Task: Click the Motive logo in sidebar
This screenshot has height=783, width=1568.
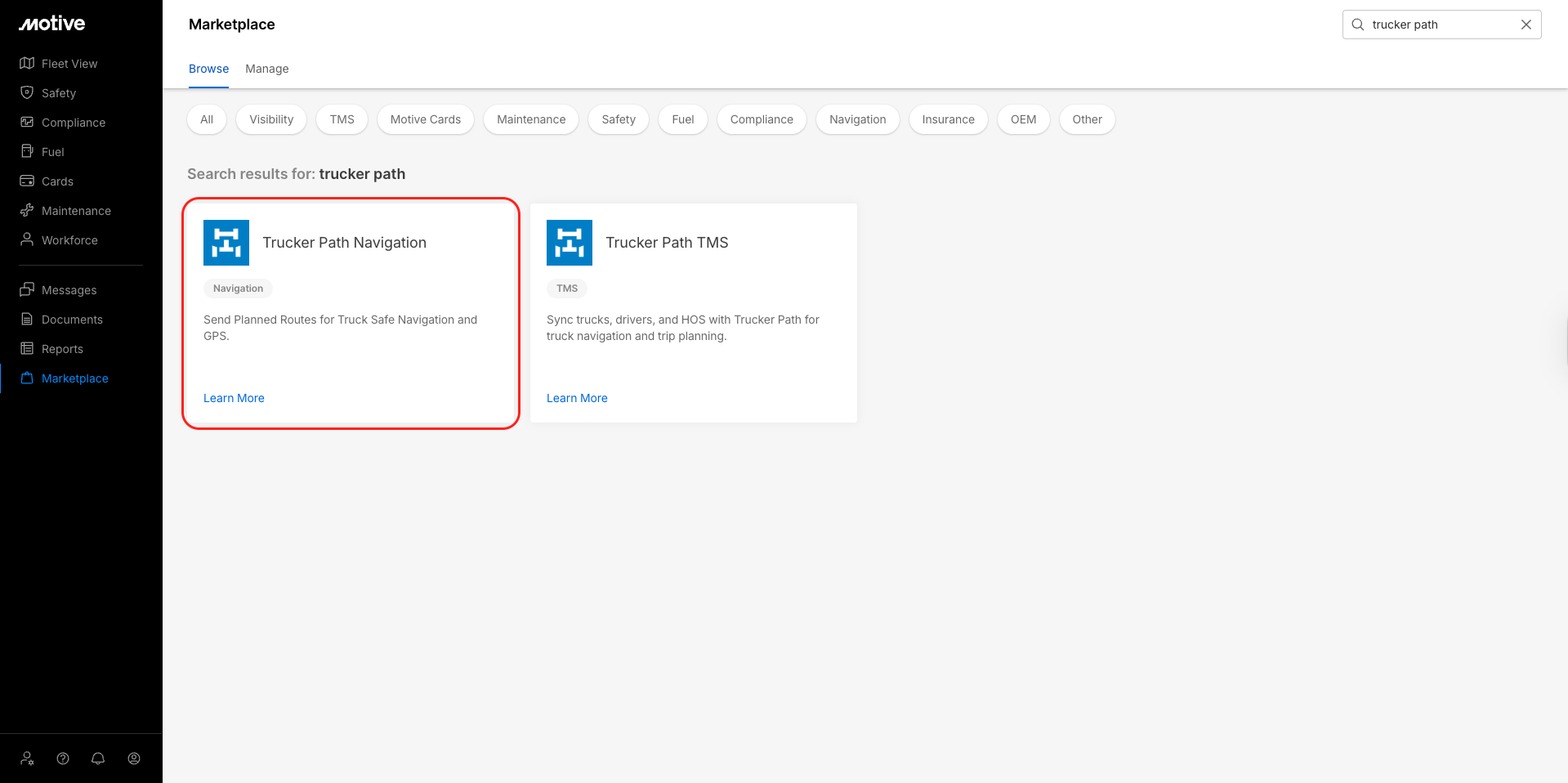Action: point(52,24)
